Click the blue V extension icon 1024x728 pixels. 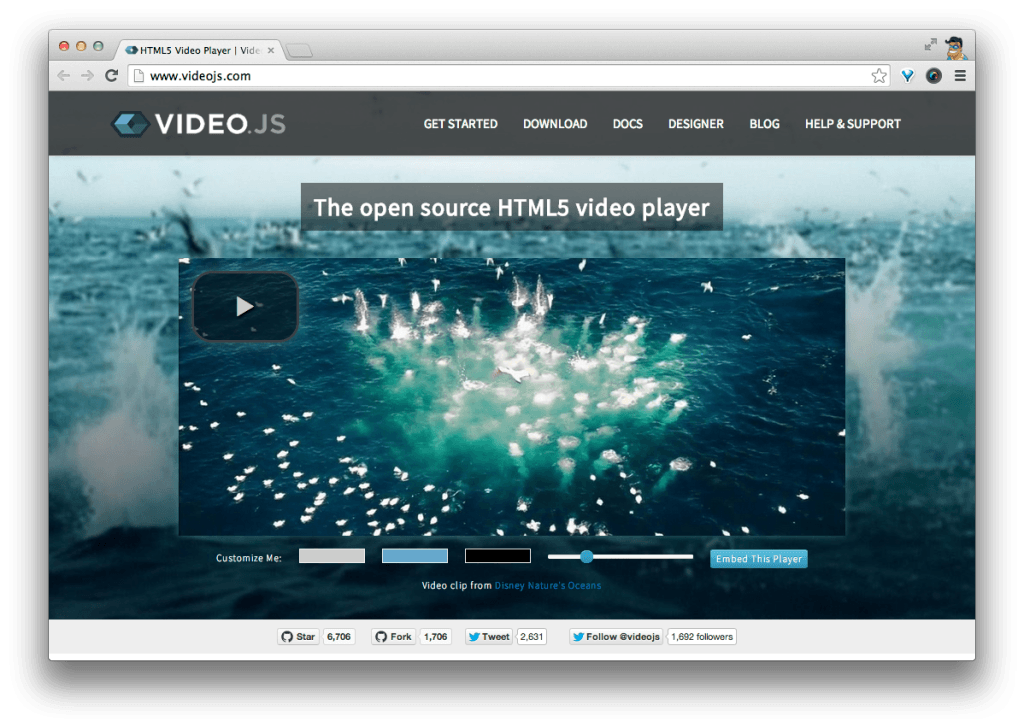click(907, 76)
